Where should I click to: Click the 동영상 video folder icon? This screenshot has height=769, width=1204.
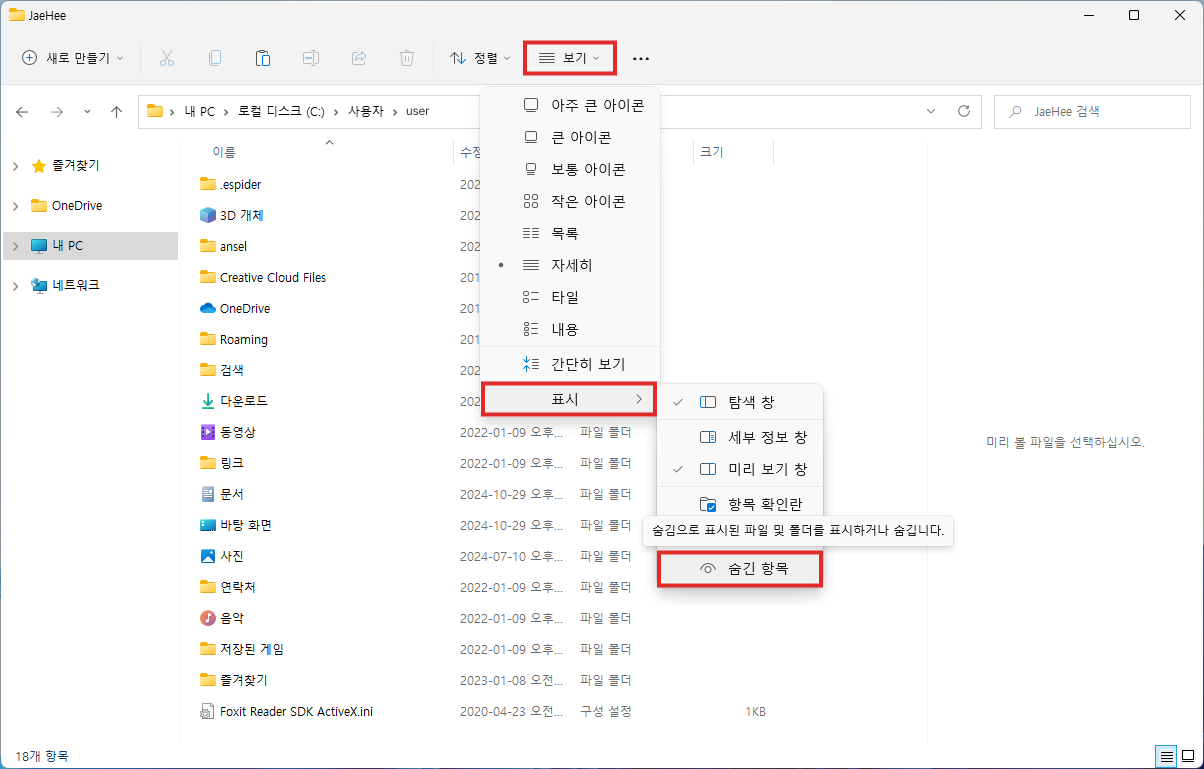click(208, 432)
